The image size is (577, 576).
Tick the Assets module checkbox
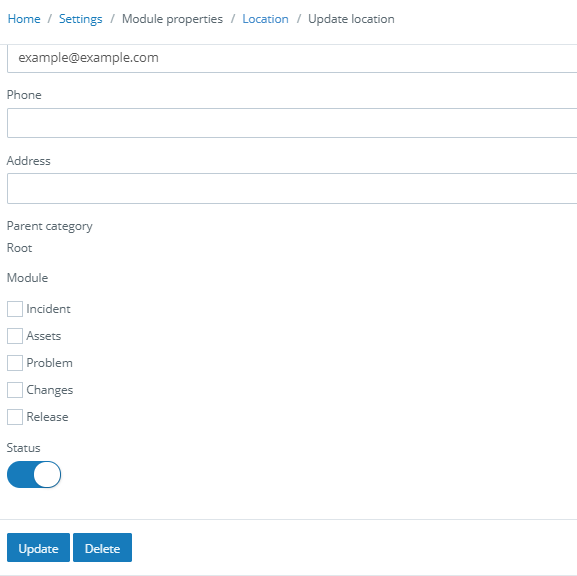tap(15, 336)
